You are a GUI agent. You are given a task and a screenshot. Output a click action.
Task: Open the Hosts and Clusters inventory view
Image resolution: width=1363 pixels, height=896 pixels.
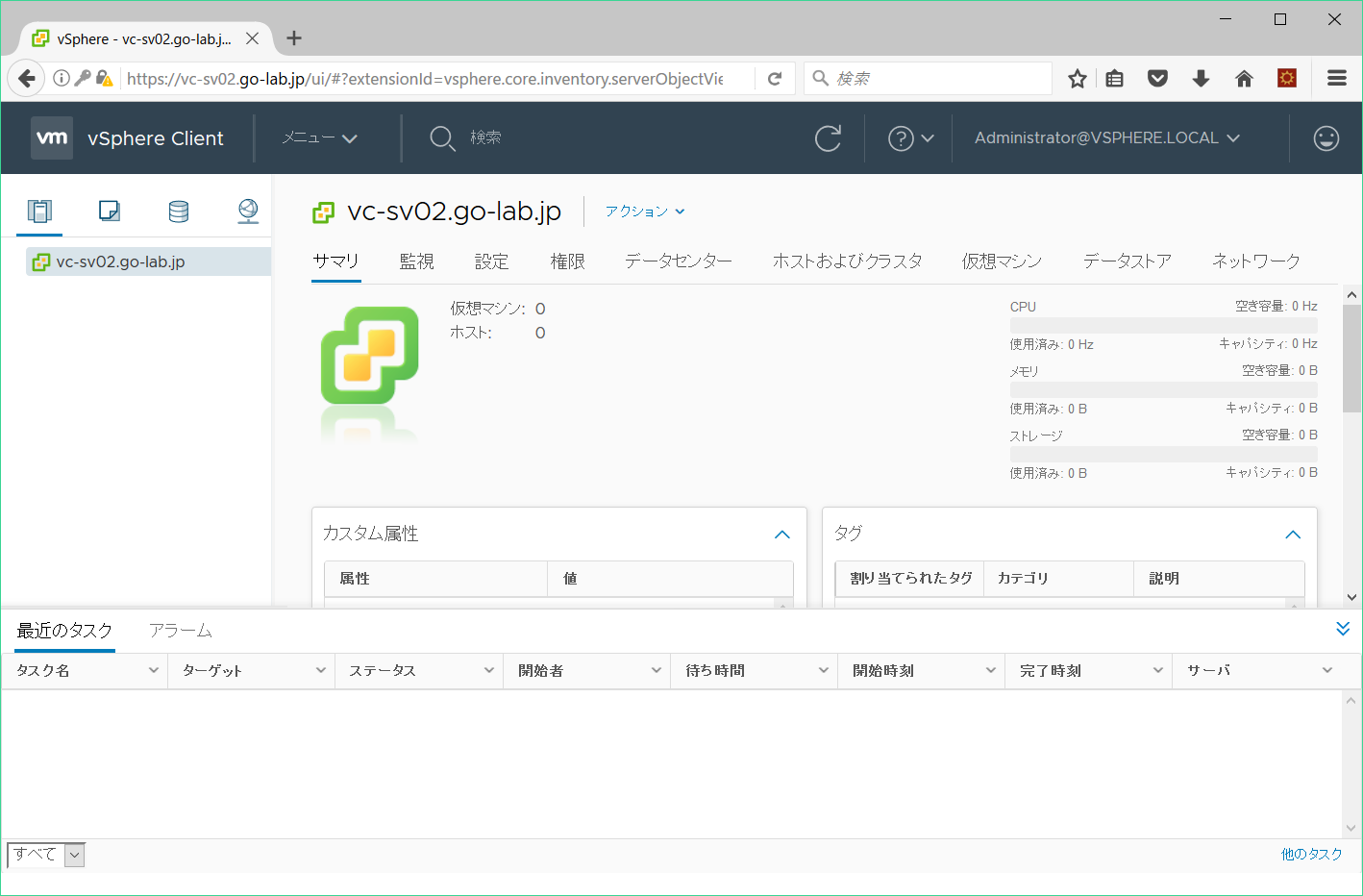(x=39, y=211)
